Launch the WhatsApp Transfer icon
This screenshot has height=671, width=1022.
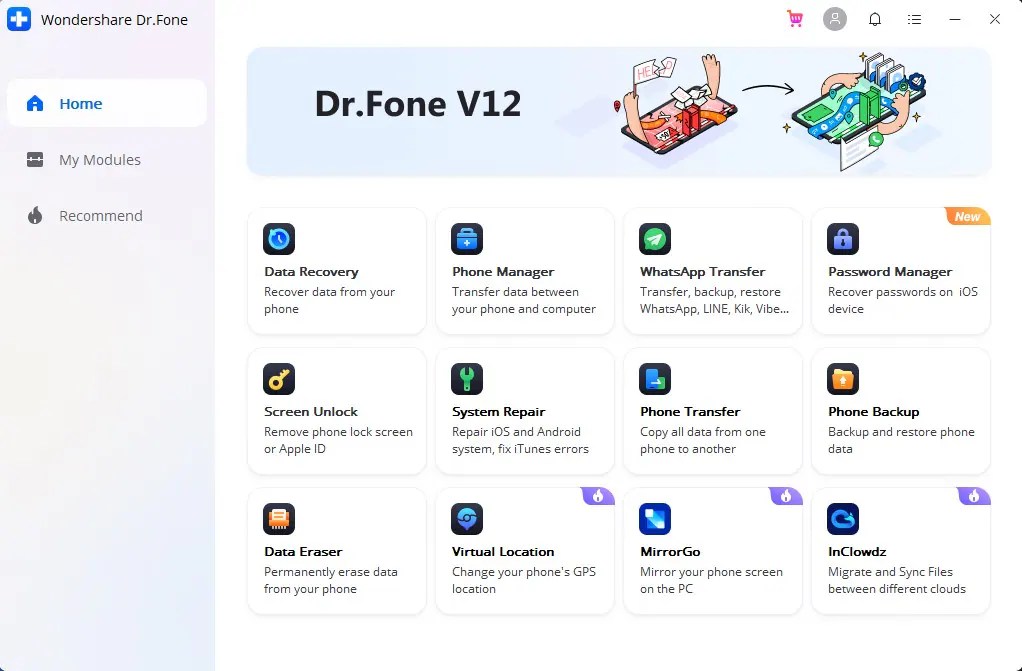click(655, 239)
